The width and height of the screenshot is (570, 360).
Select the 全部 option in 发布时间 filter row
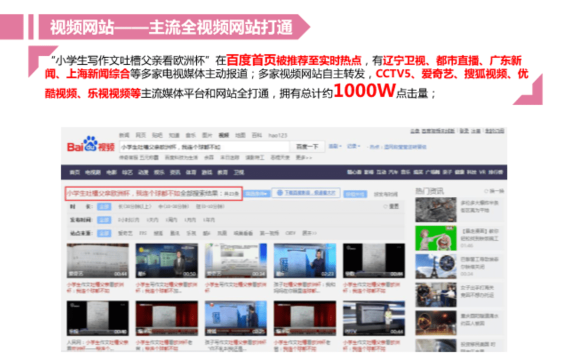tap(104, 220)
